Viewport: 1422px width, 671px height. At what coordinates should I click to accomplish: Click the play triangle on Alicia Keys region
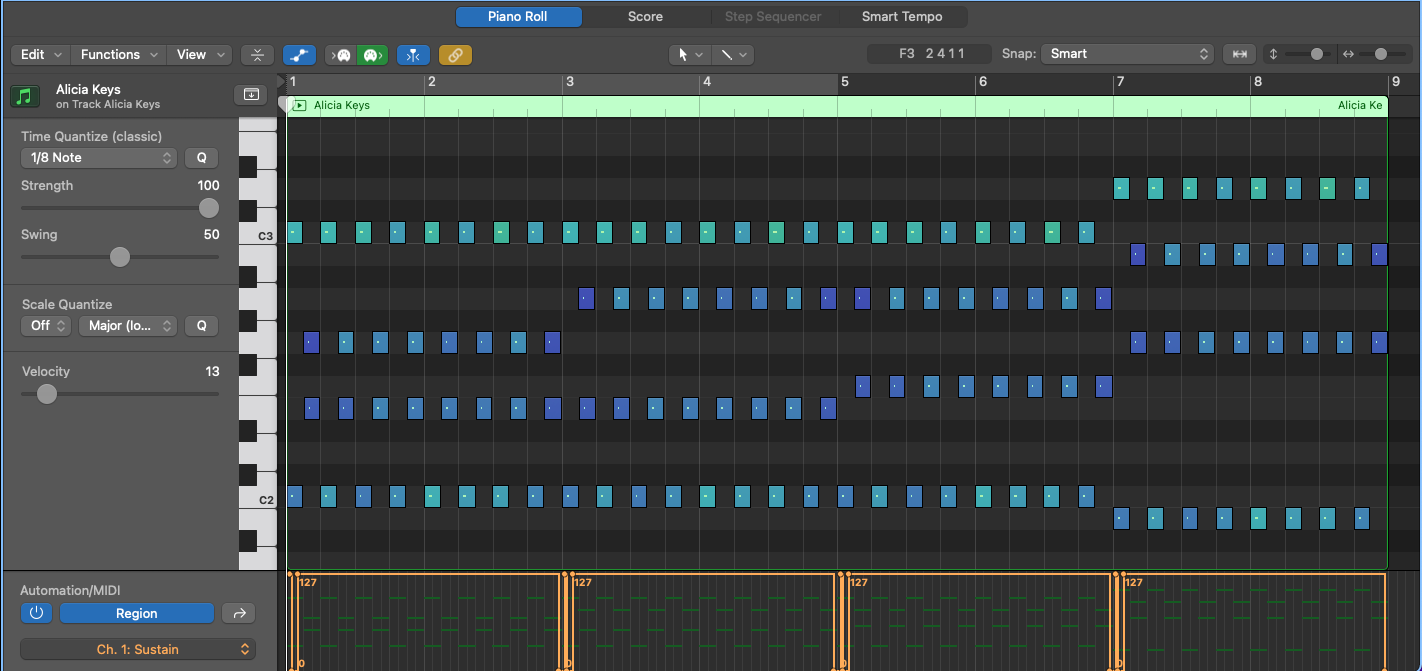[299, 105]
